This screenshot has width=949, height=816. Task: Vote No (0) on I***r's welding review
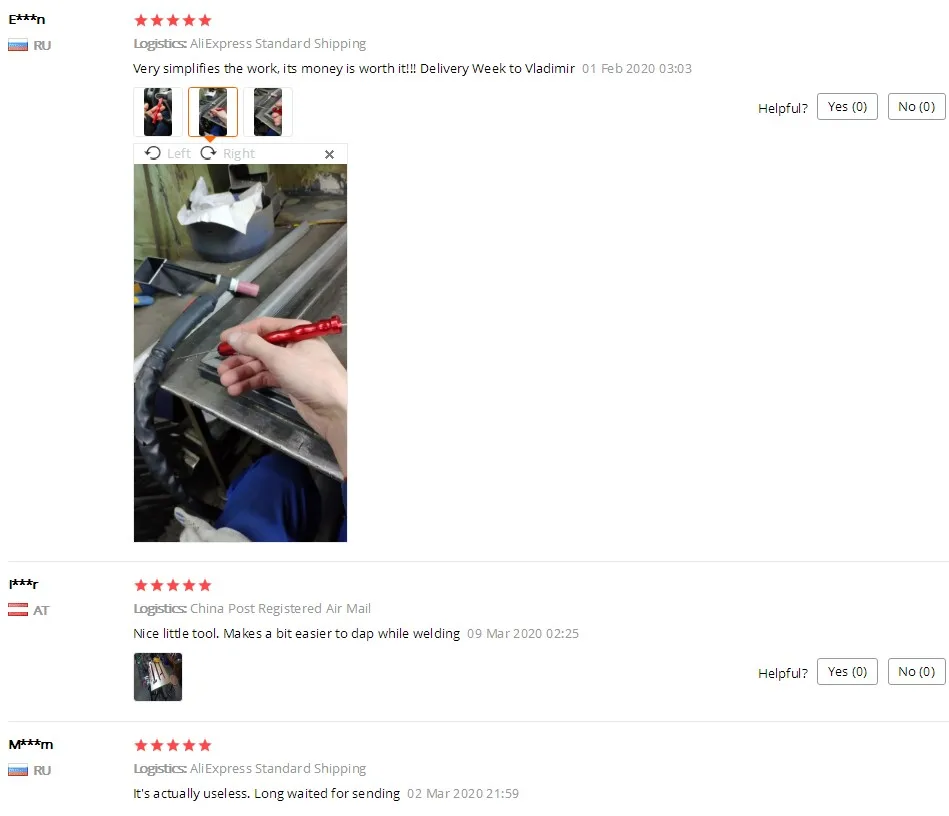(916, 671)
